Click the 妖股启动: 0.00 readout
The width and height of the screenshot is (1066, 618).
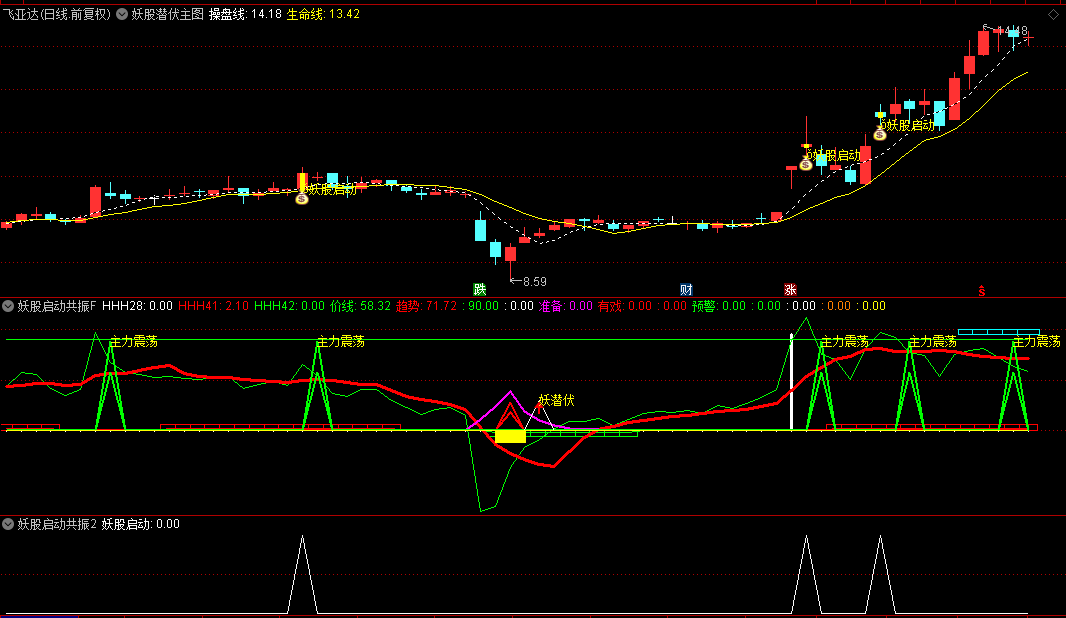coord(141,524)
